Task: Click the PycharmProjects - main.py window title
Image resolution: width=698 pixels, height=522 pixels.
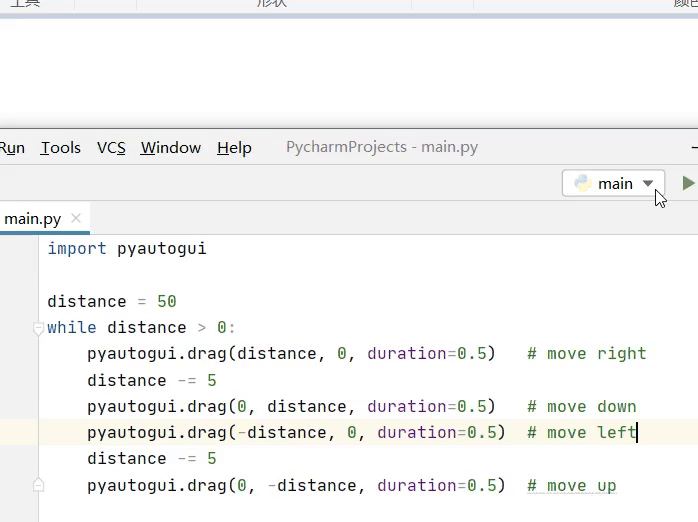Action: coord(382,147)
